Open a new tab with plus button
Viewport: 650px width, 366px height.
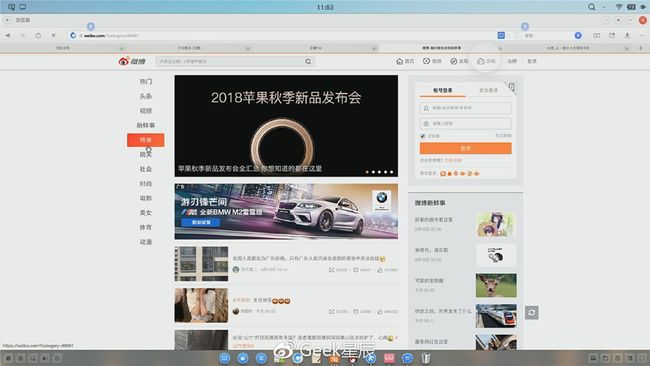[640, 48]
